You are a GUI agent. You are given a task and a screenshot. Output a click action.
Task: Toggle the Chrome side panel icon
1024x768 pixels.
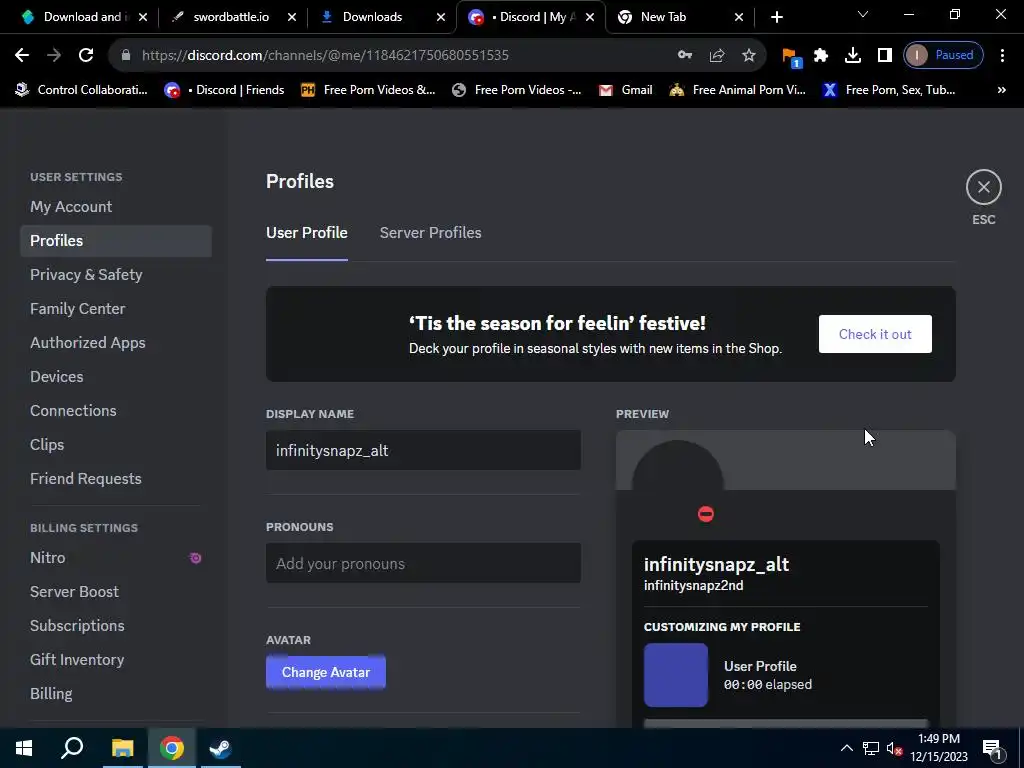click(x=884, y=56)
